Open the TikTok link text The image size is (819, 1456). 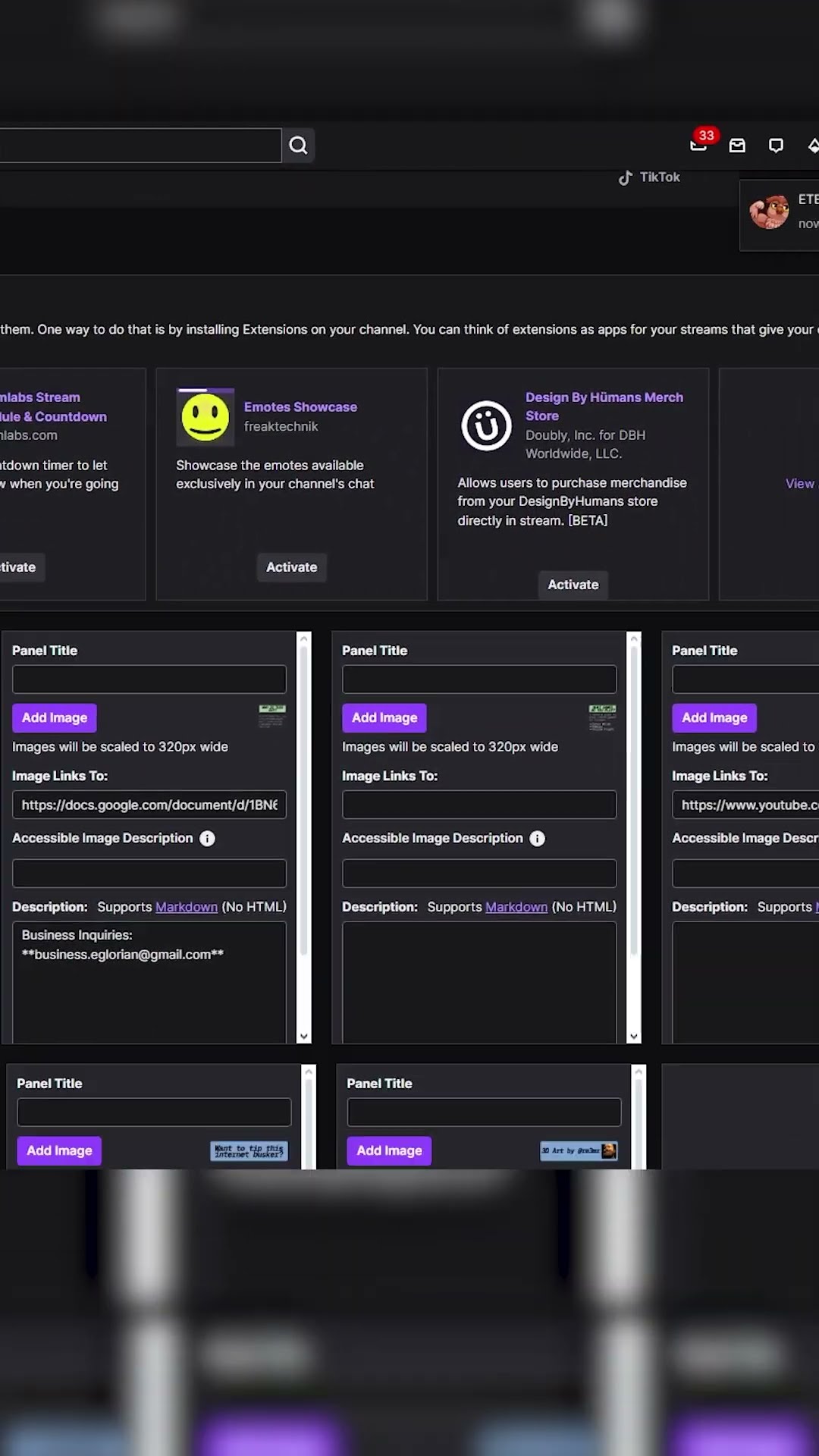pos(660,177)
